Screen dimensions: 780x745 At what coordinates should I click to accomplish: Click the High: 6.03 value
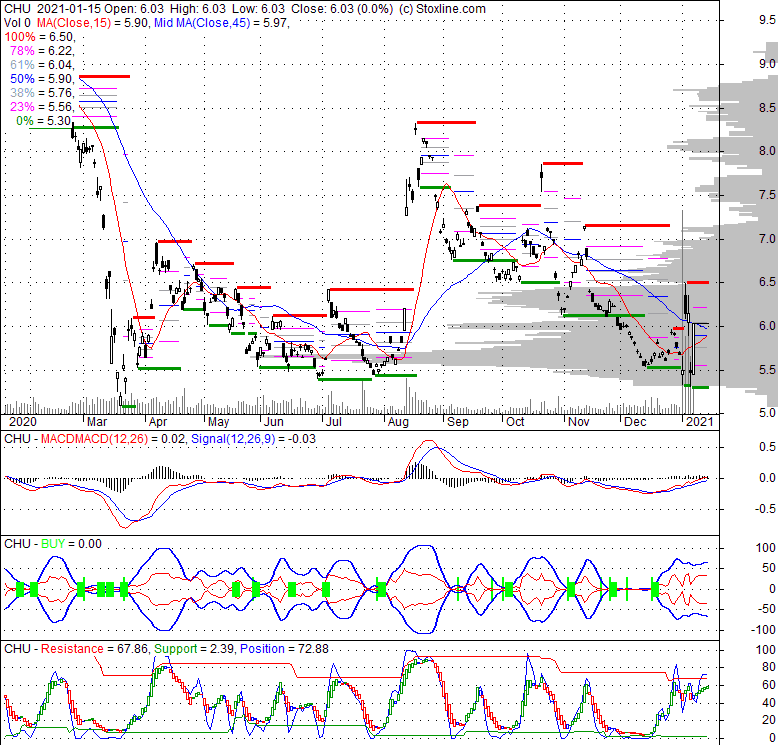point(196,8)
